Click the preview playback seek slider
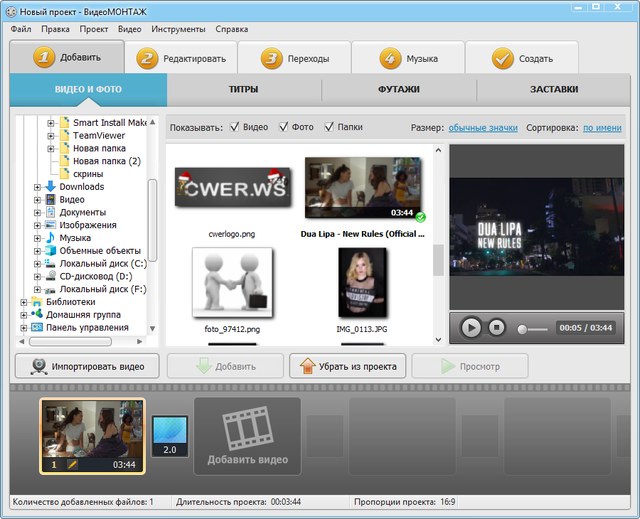The height and width of the screenshot is (519, 640). coord(535,327)
